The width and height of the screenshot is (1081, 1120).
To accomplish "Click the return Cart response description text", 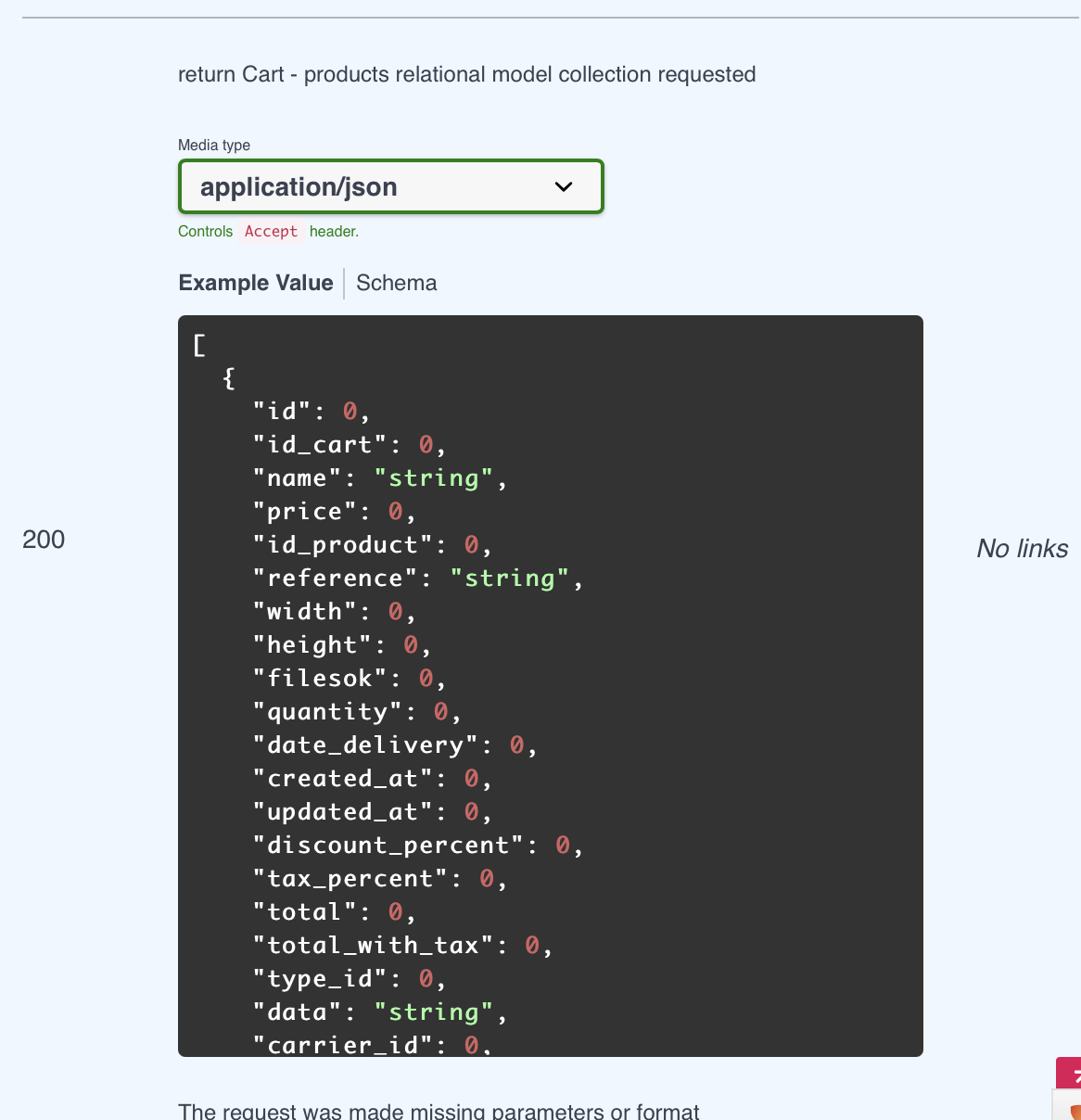I will point(467,74).
